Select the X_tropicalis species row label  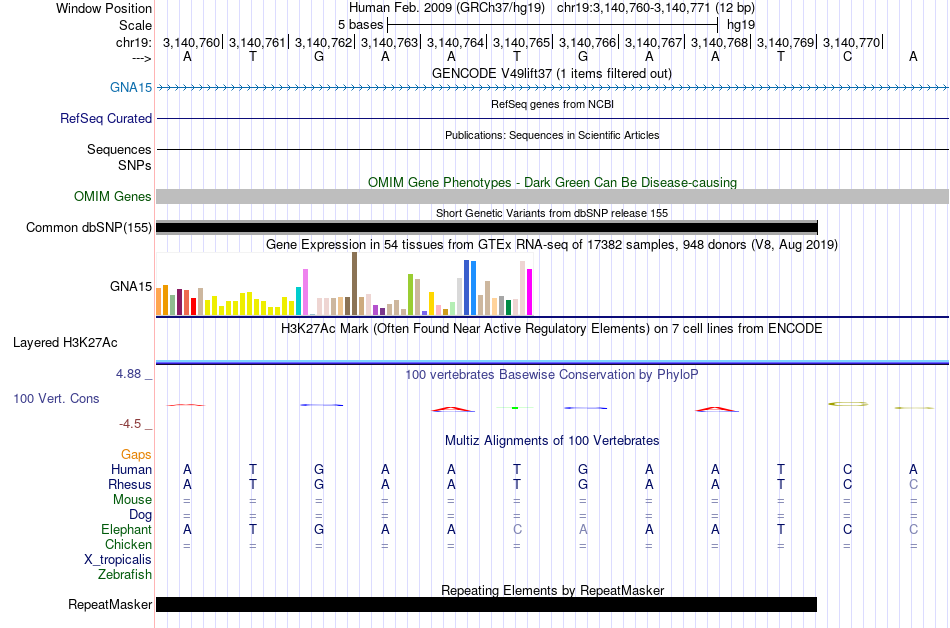[x=118, y=559]
